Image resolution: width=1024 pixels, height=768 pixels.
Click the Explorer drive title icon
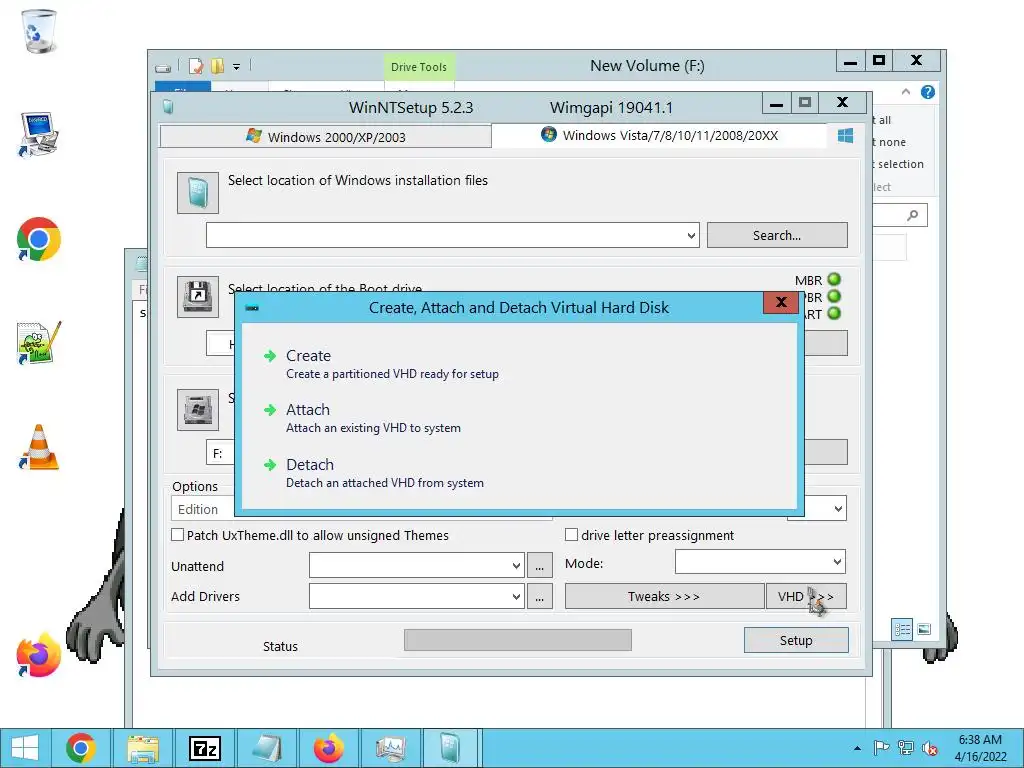pos(163,67)
